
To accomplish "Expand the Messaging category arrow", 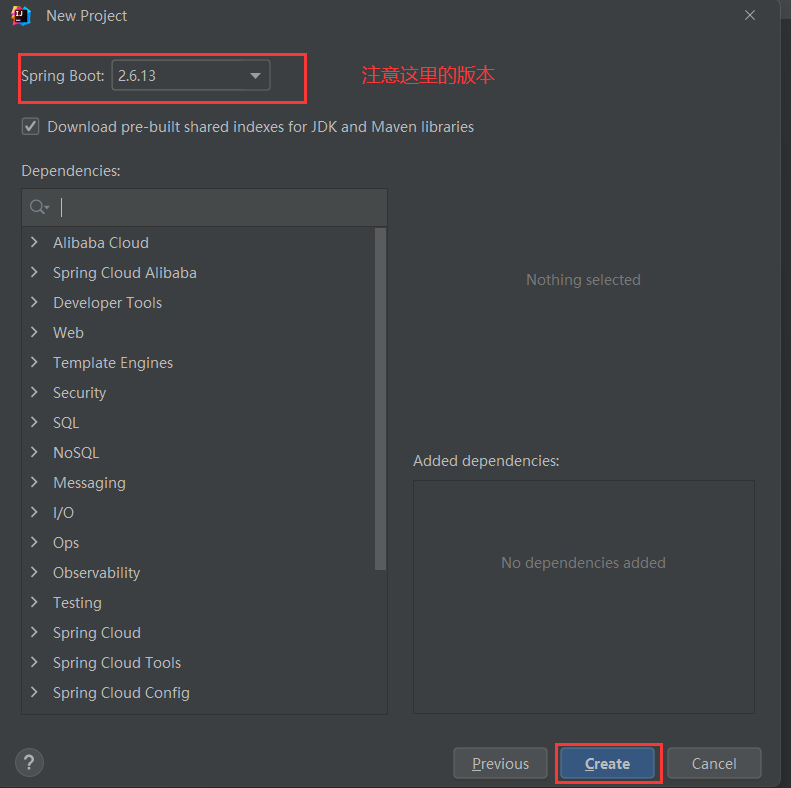I will coord(34,482).
